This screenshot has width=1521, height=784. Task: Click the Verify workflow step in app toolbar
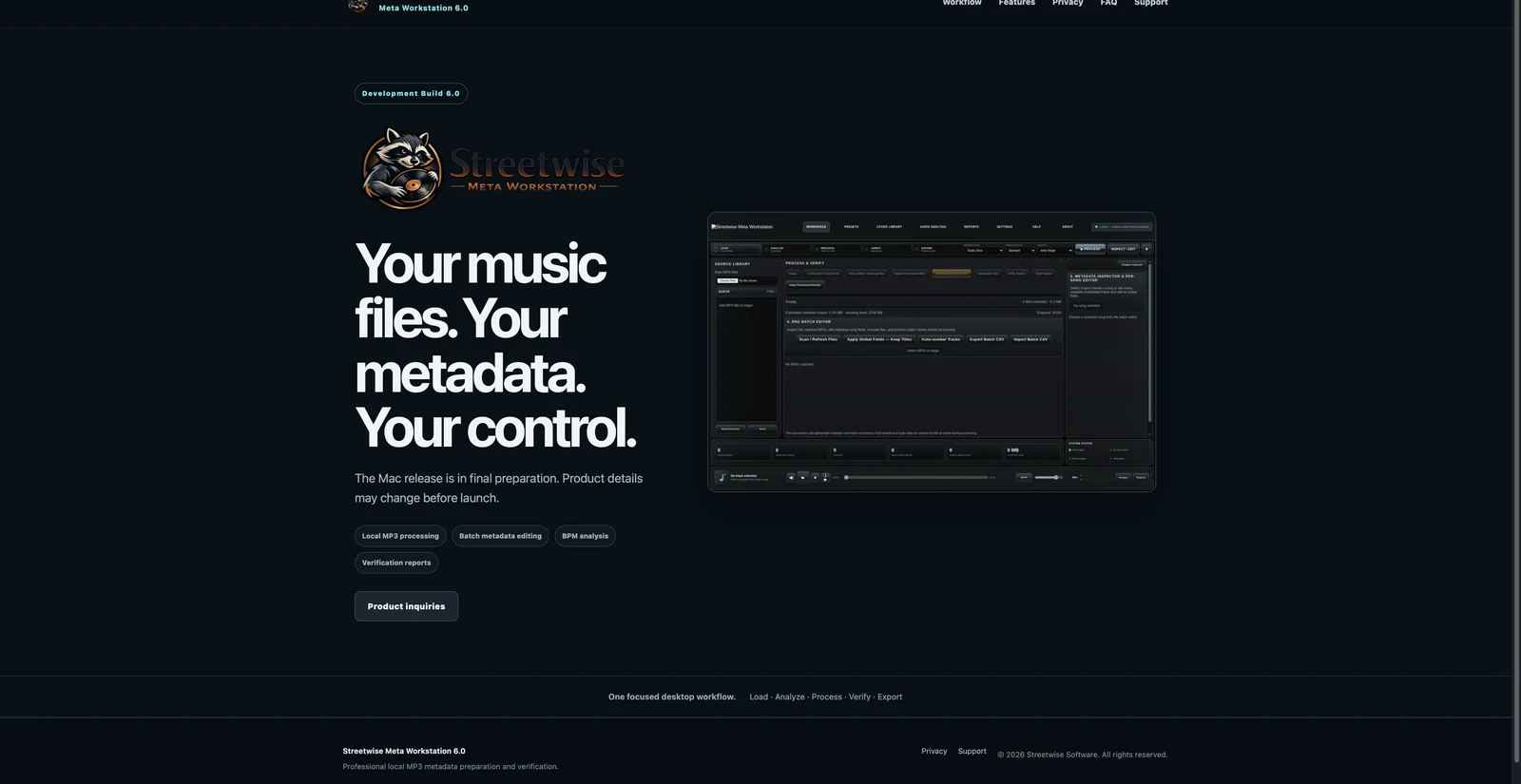[886, 249]
